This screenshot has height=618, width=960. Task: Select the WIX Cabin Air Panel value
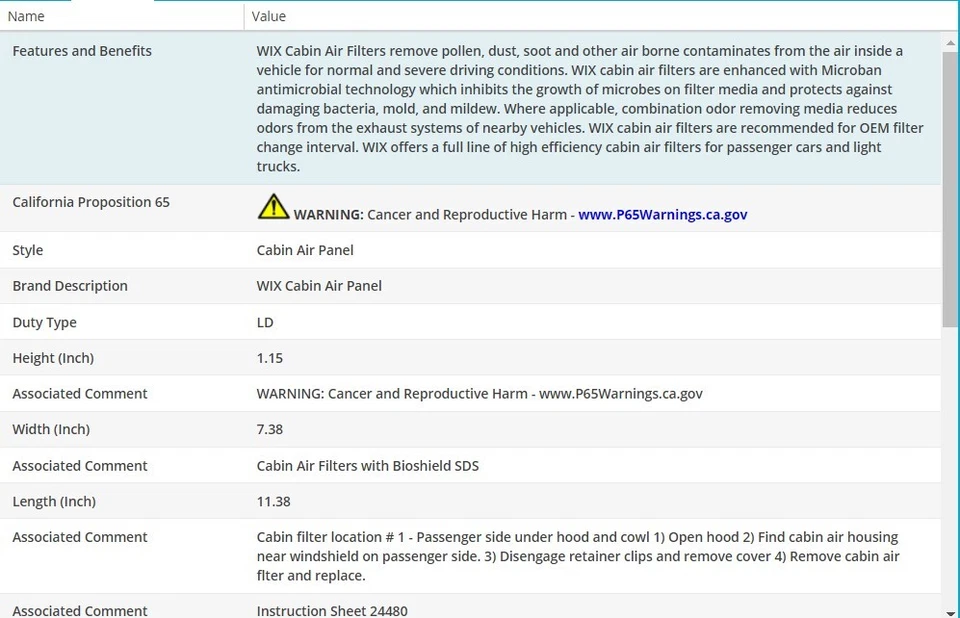(x=319, y=286)
